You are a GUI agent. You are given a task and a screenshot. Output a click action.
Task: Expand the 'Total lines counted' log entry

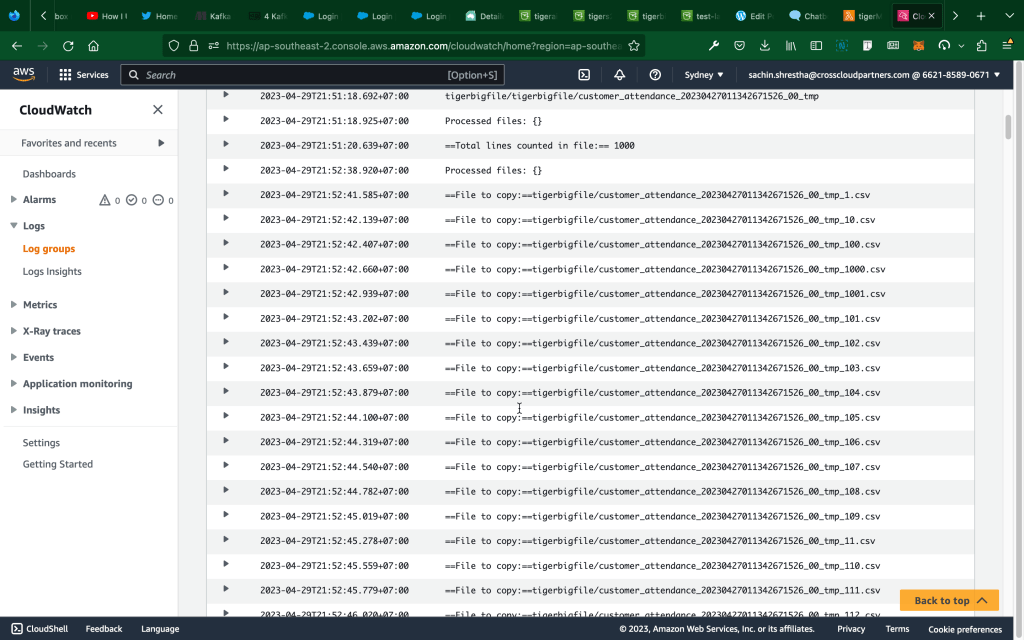point(226,144)
